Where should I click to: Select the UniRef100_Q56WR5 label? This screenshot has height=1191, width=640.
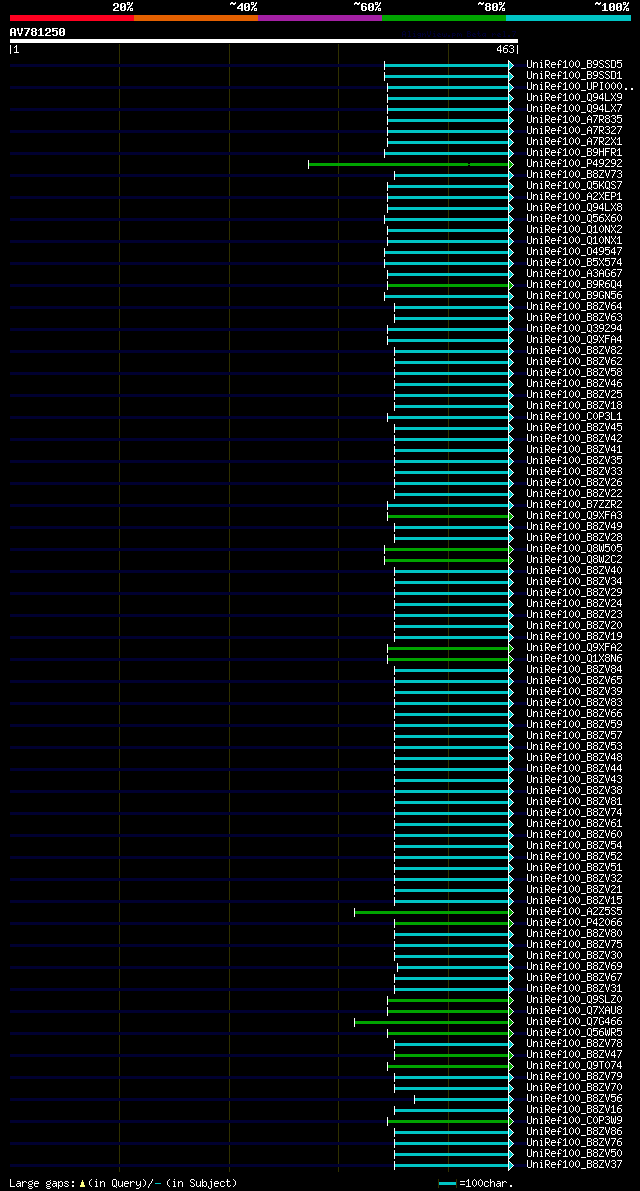pos(574,1034)
